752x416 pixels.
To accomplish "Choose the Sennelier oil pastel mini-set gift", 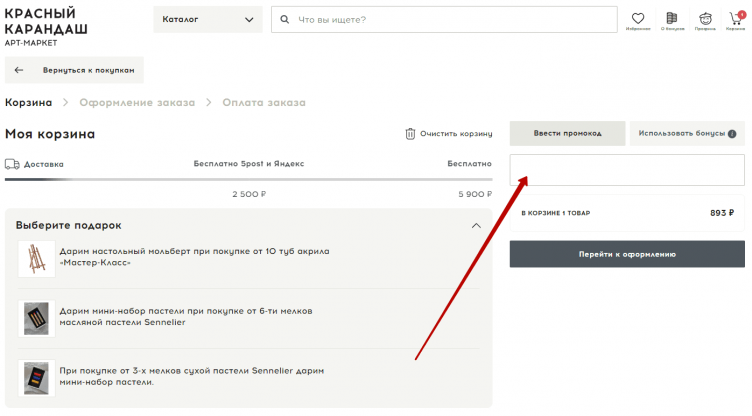I will pos(36,318).
